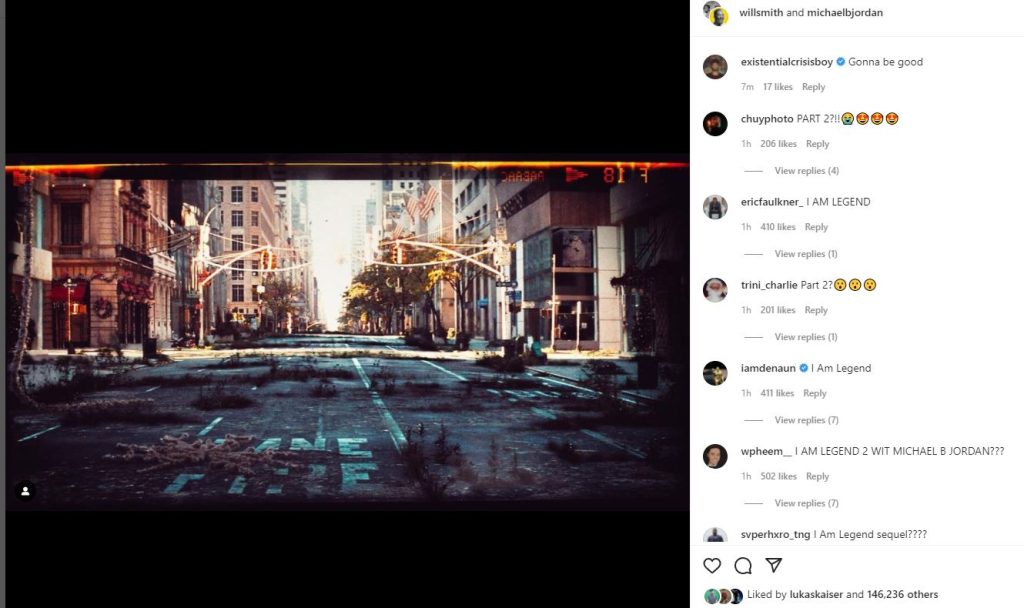Open the comment bubble icon
Viewport: 1024px width, 608px height.
tap(743, 566)
